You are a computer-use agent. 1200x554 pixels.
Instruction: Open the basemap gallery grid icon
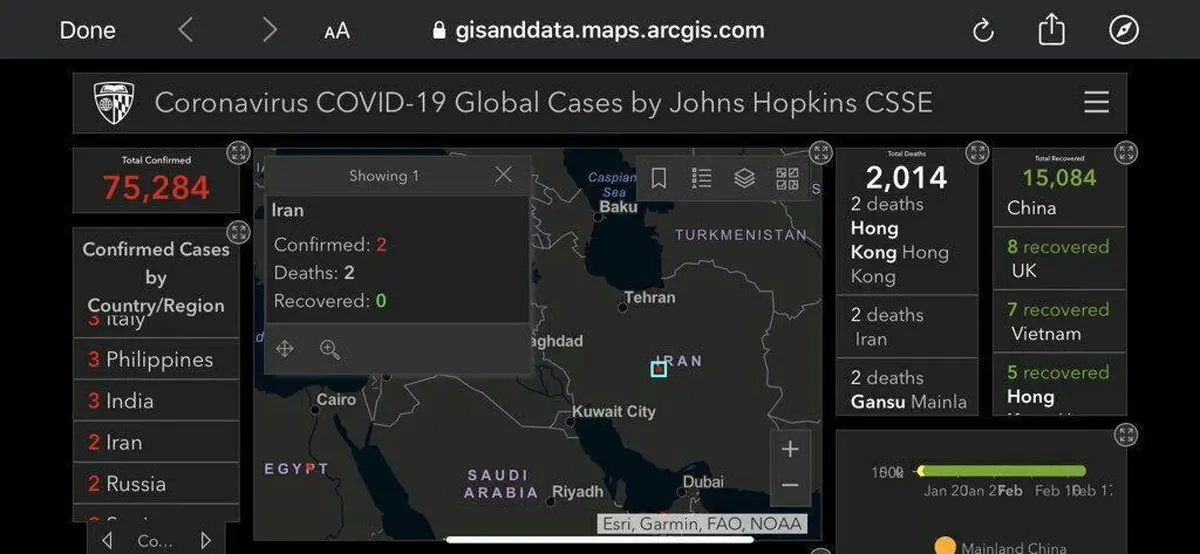[787, 178]
